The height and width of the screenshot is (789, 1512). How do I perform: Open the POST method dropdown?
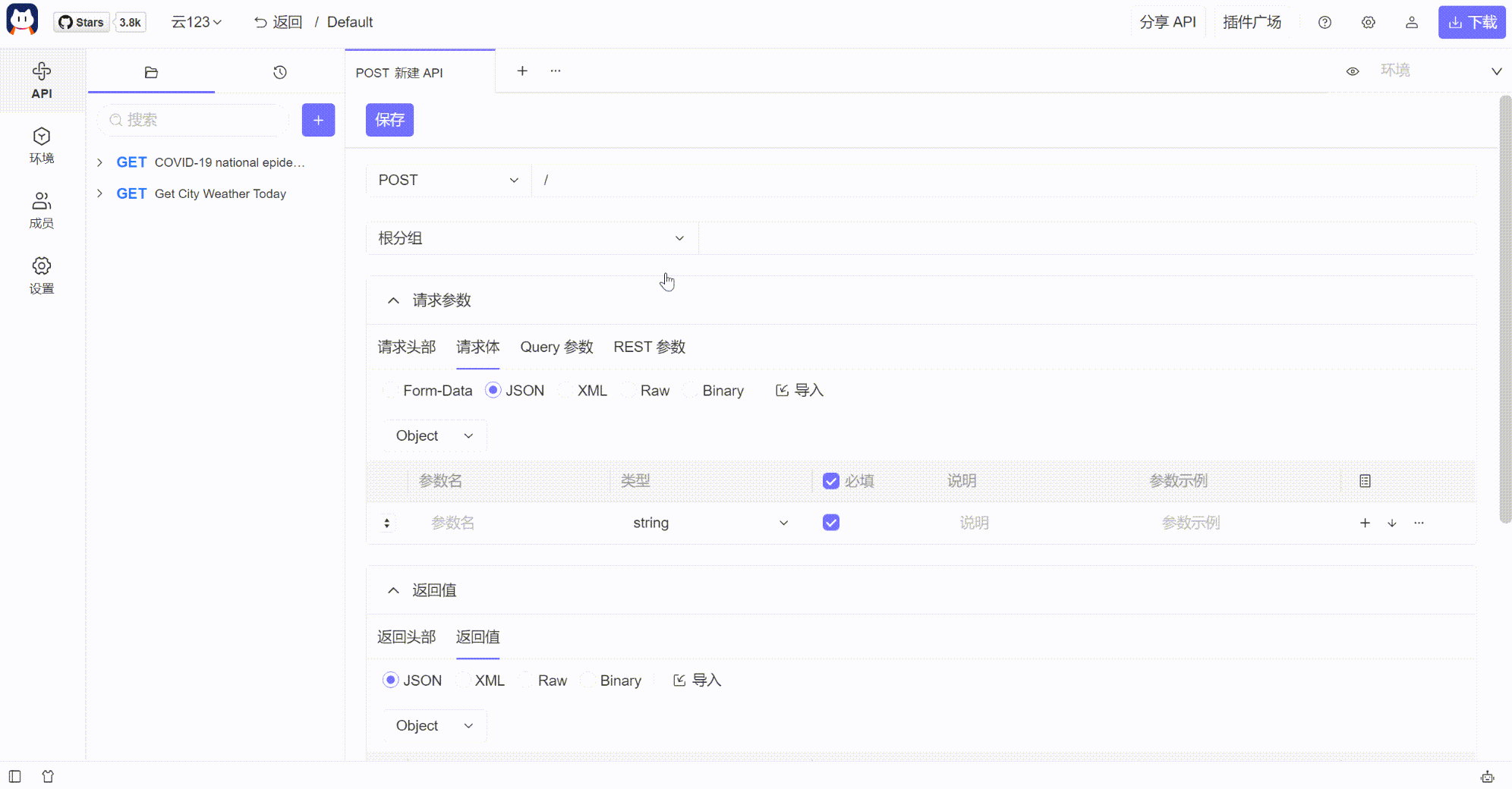point(448,180)
